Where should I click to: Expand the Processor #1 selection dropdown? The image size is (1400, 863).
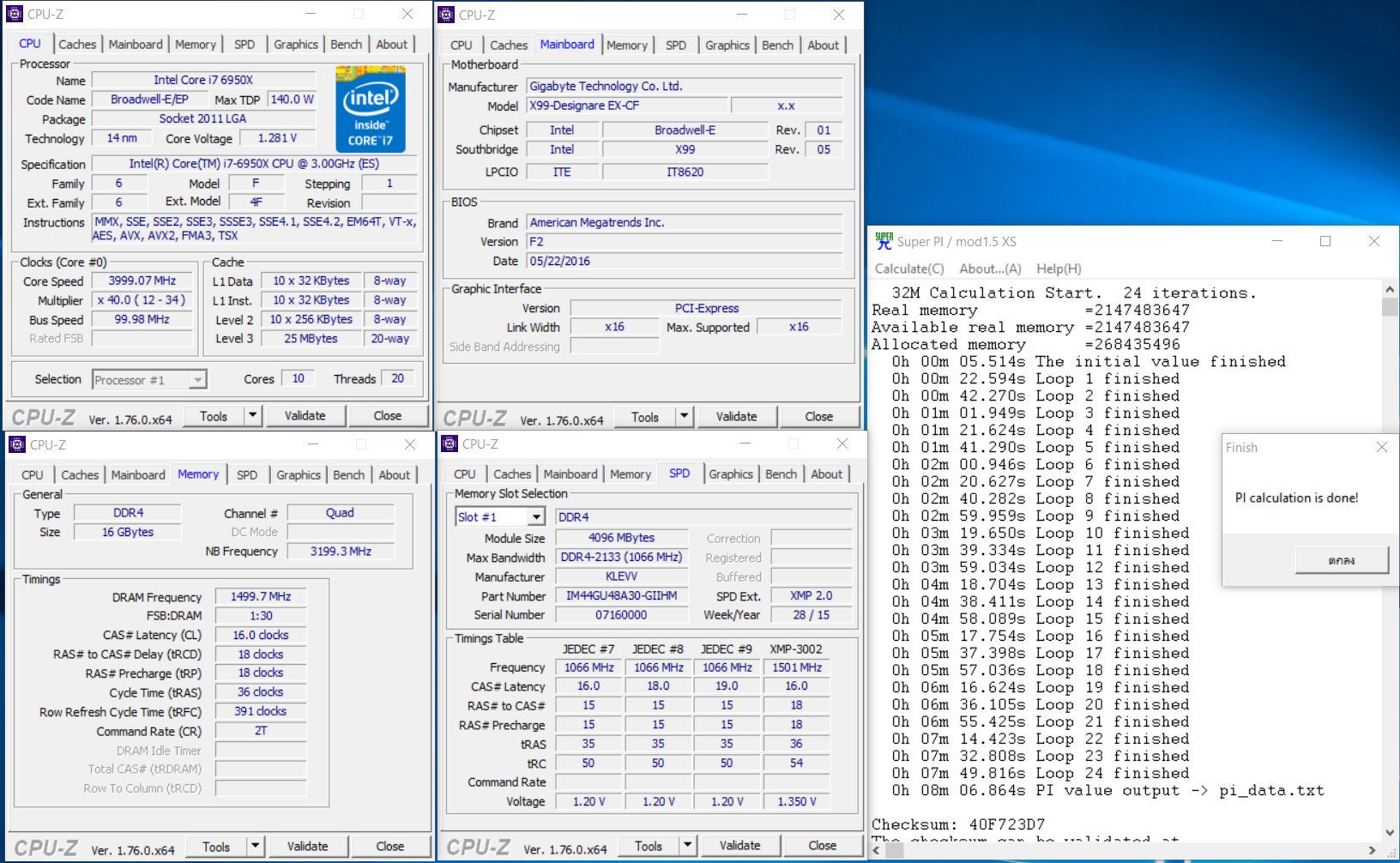point(197,380)
